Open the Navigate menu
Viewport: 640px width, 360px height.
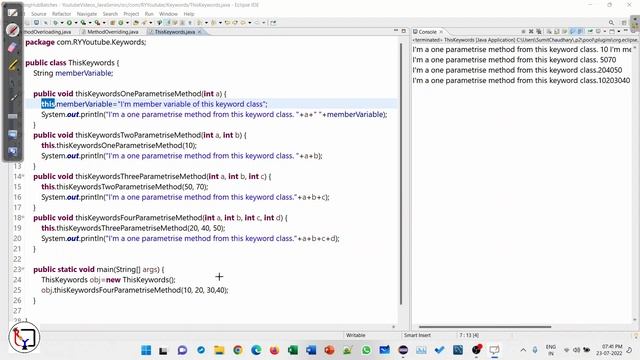87,14
